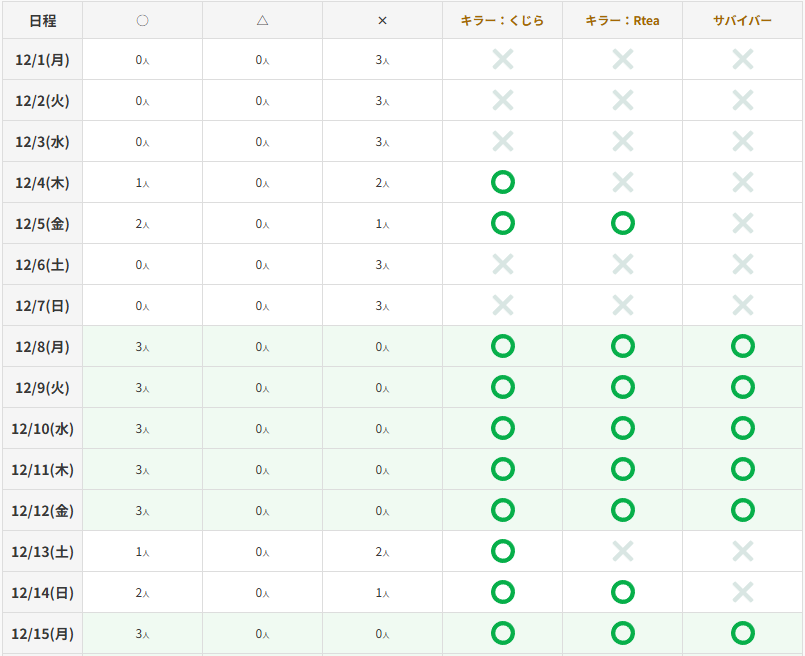
Task: Select the 12/15(月) date row header
Action: pos(43,634)
